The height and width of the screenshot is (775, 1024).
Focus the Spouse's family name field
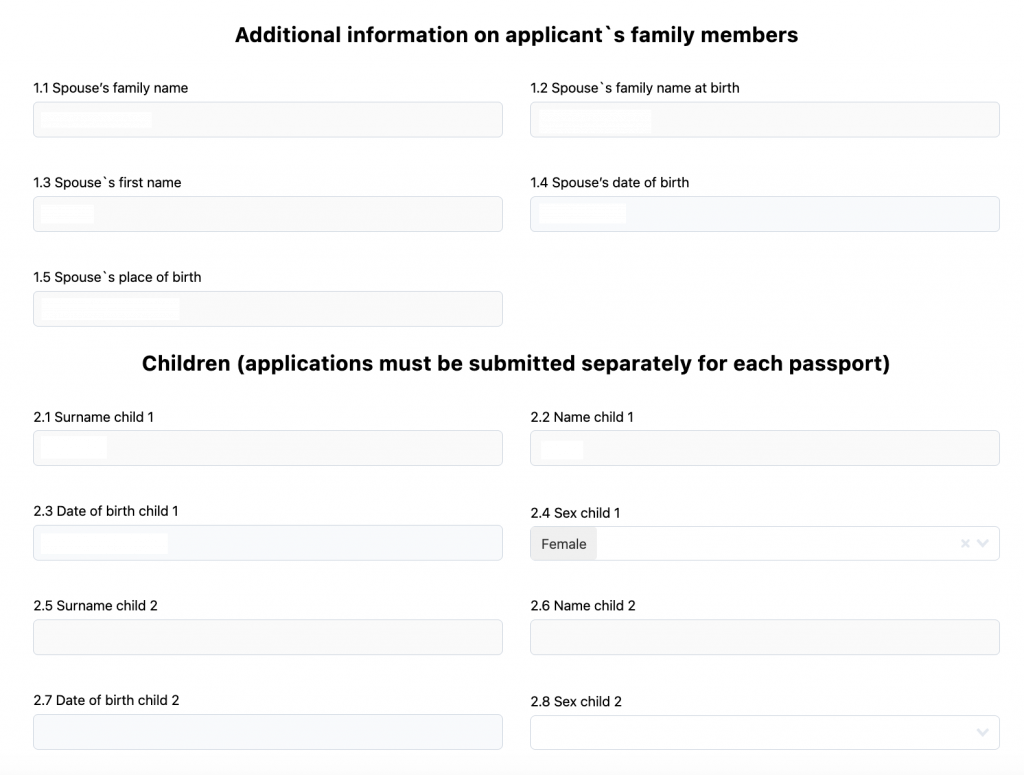[268, 119]
